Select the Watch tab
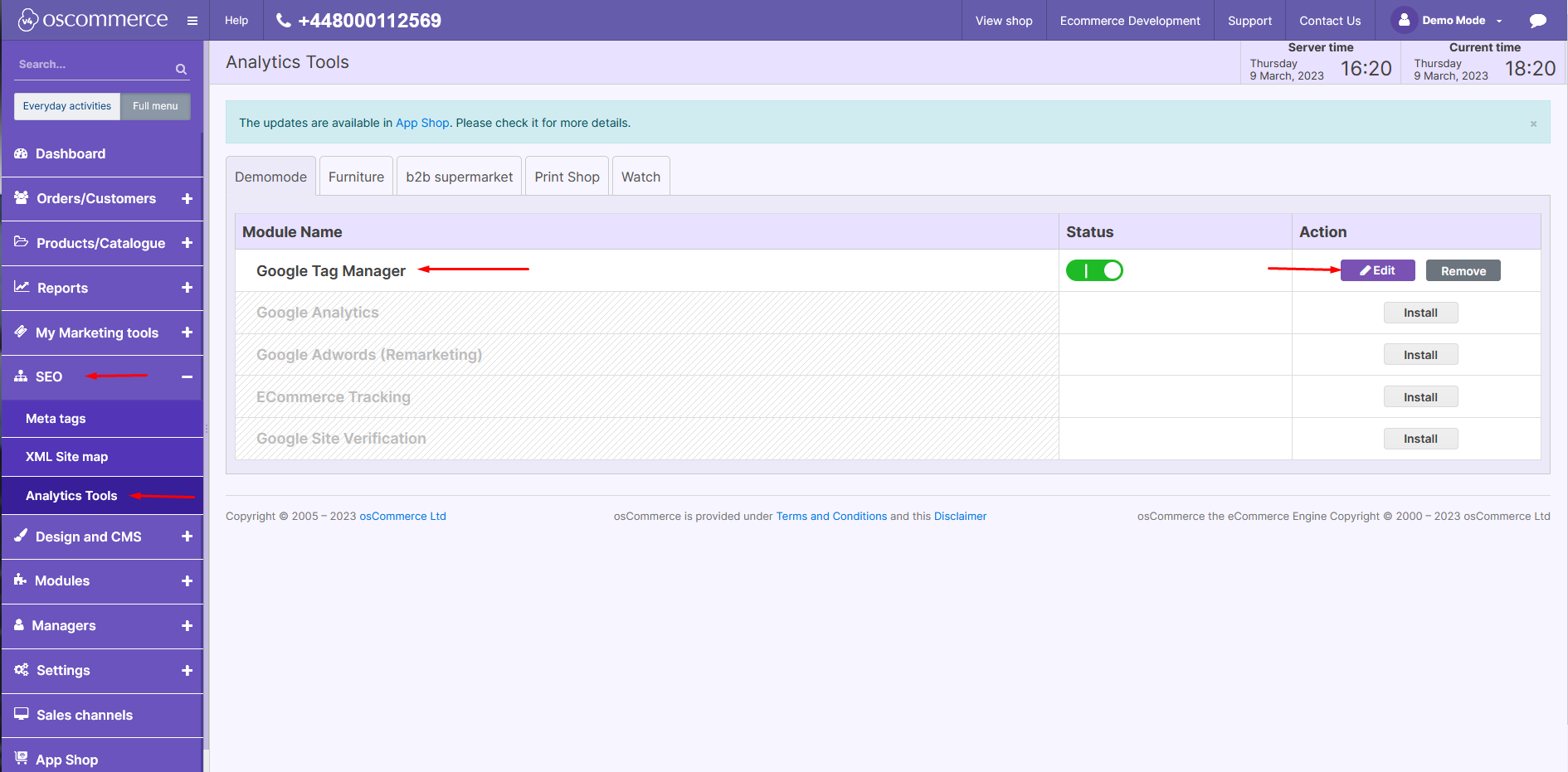This screenshot has height=772, width=1568. point(640,177)
